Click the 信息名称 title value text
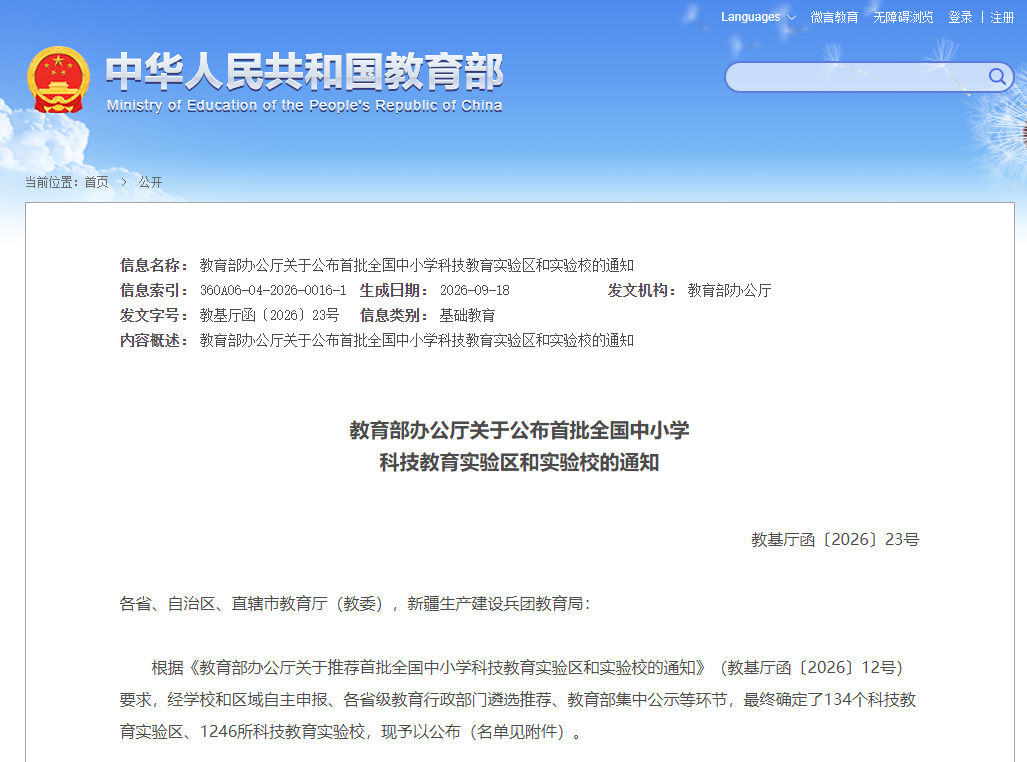 [x=417, y=265]
